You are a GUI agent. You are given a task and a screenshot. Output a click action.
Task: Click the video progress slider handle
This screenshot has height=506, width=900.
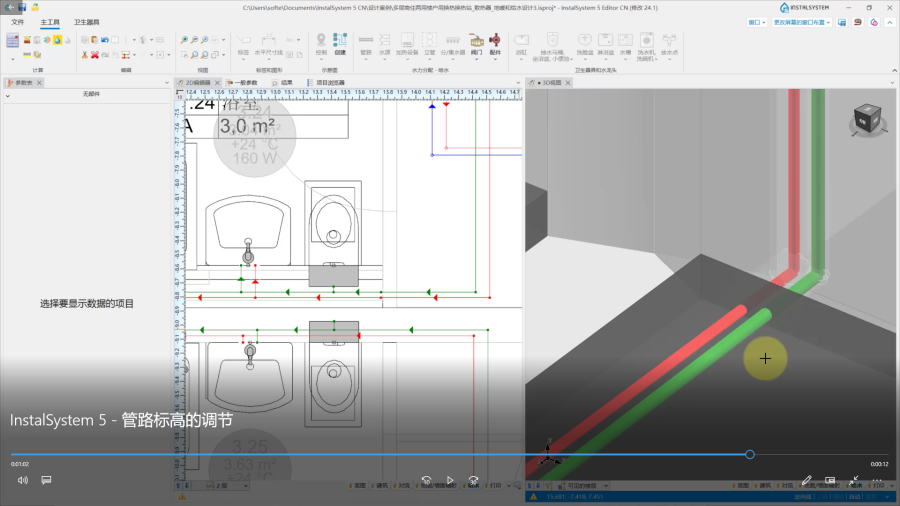[x=750, y=454]
